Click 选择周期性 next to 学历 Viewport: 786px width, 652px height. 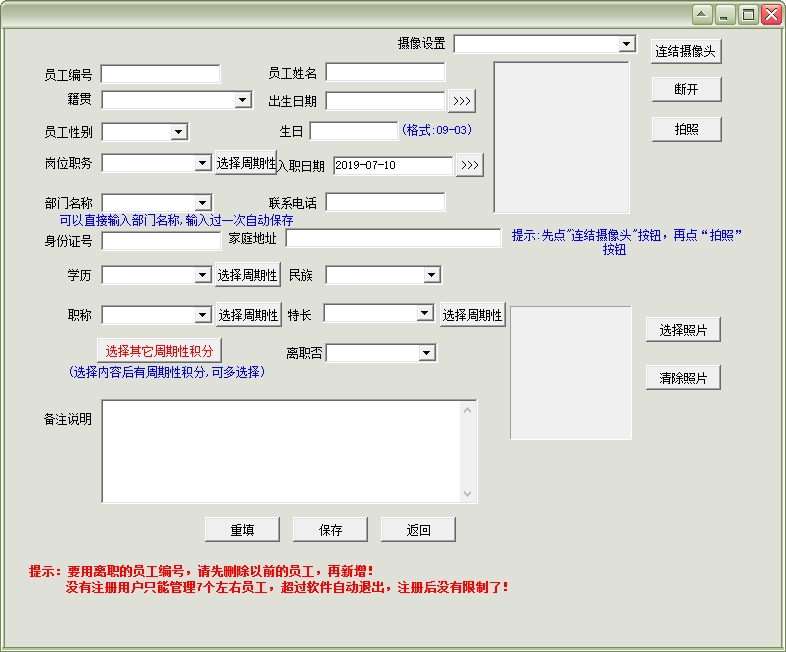point(248,275)
